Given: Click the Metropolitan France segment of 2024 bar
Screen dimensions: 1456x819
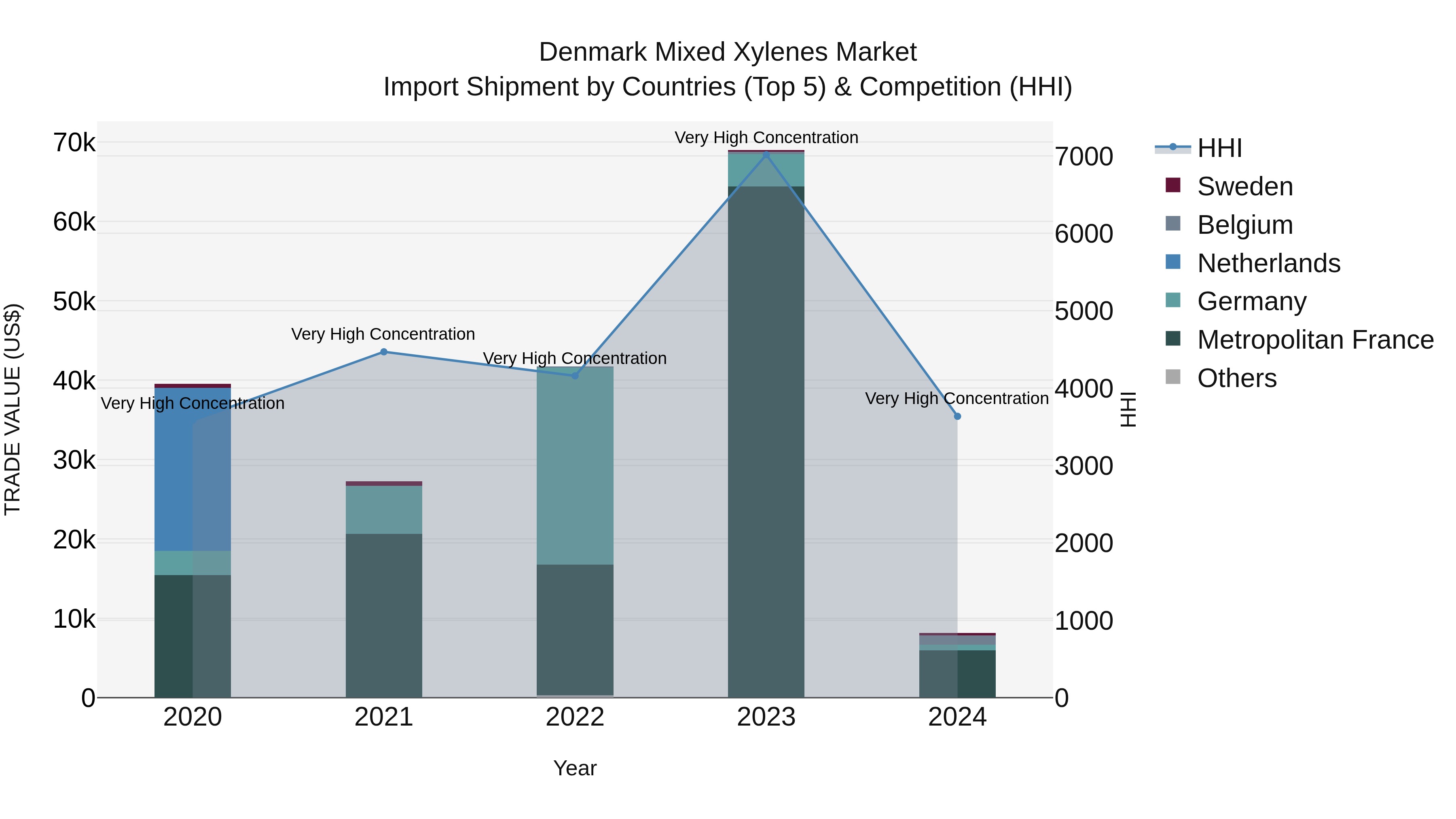Looking at the screenshot, I should click(x=957, y=674).
